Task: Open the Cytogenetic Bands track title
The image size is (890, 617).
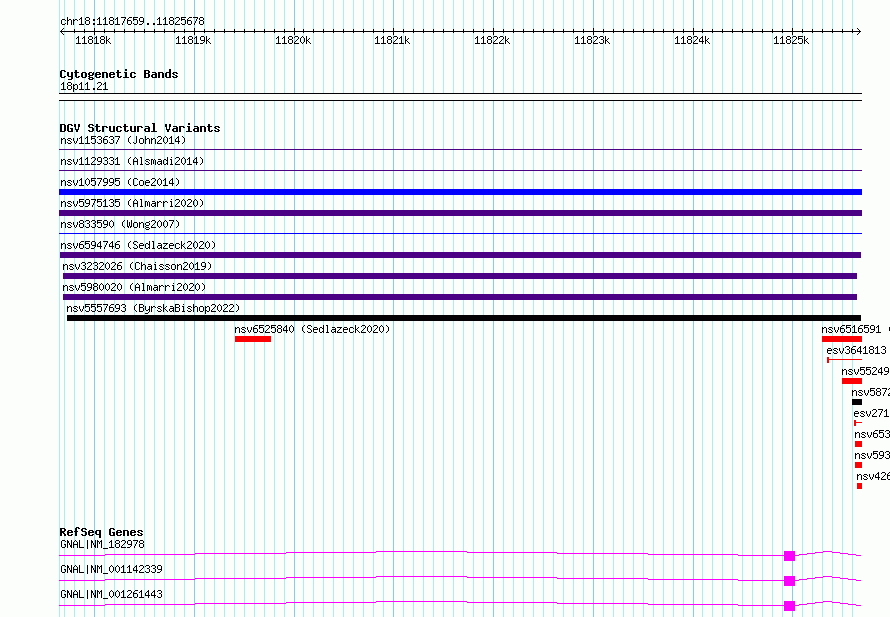Action: [119, 74]
